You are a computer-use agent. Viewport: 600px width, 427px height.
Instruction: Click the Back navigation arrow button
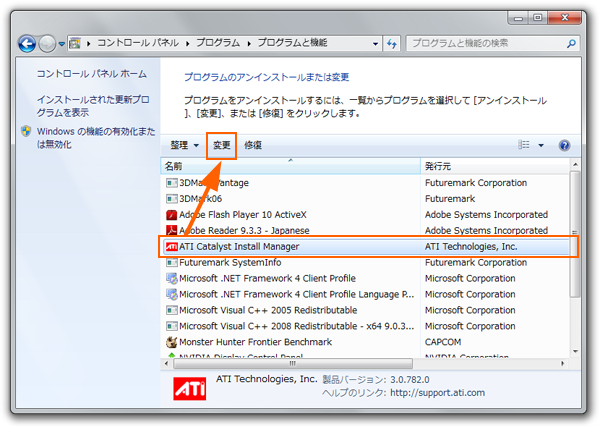pos(27,44)
